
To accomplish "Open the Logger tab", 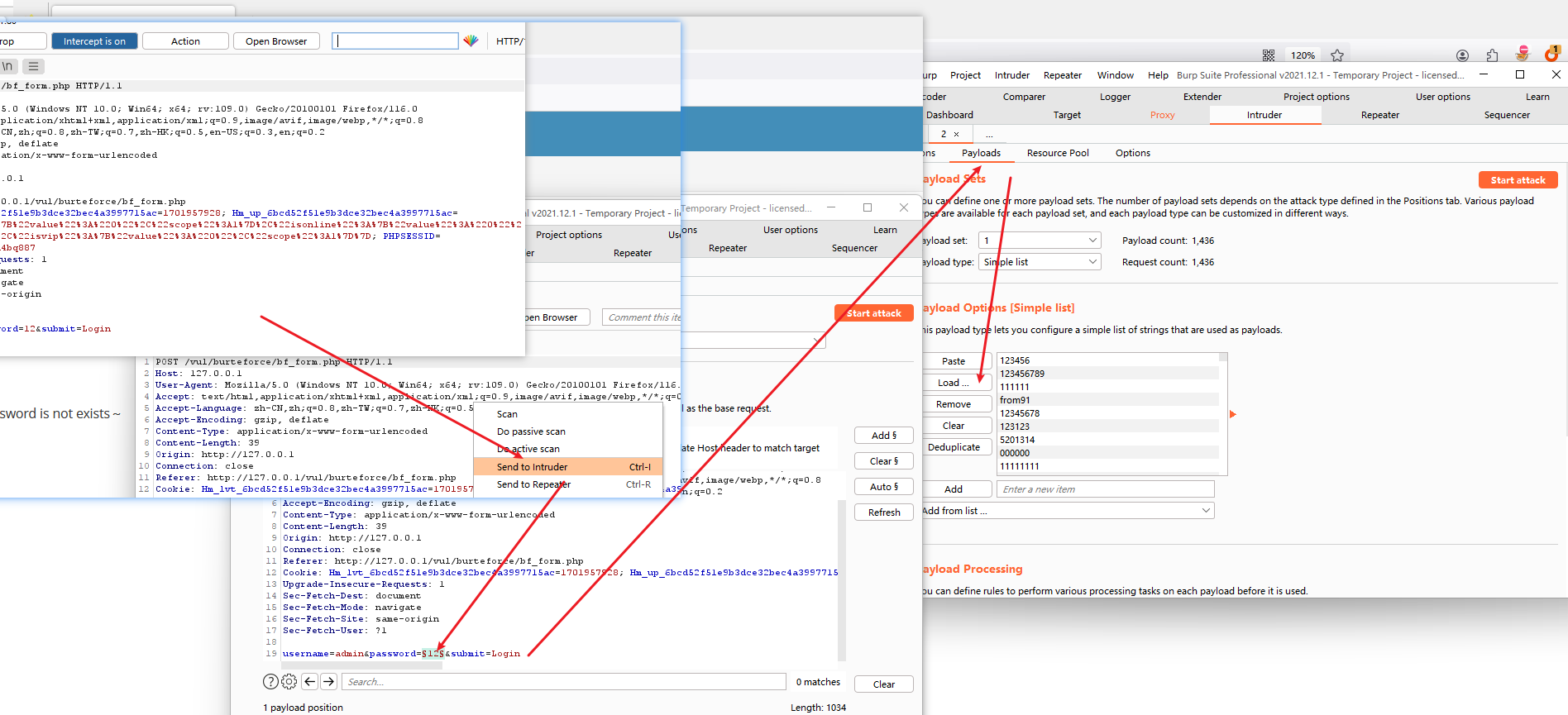I will click(1115, 97).
